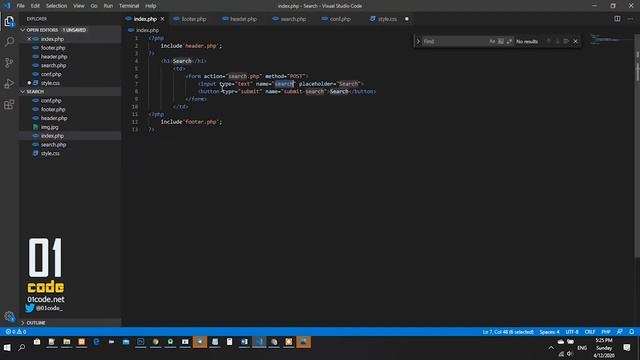Open conf.php in SEARCH folder tree
The image size is (640, 360).
click(70, 100)
